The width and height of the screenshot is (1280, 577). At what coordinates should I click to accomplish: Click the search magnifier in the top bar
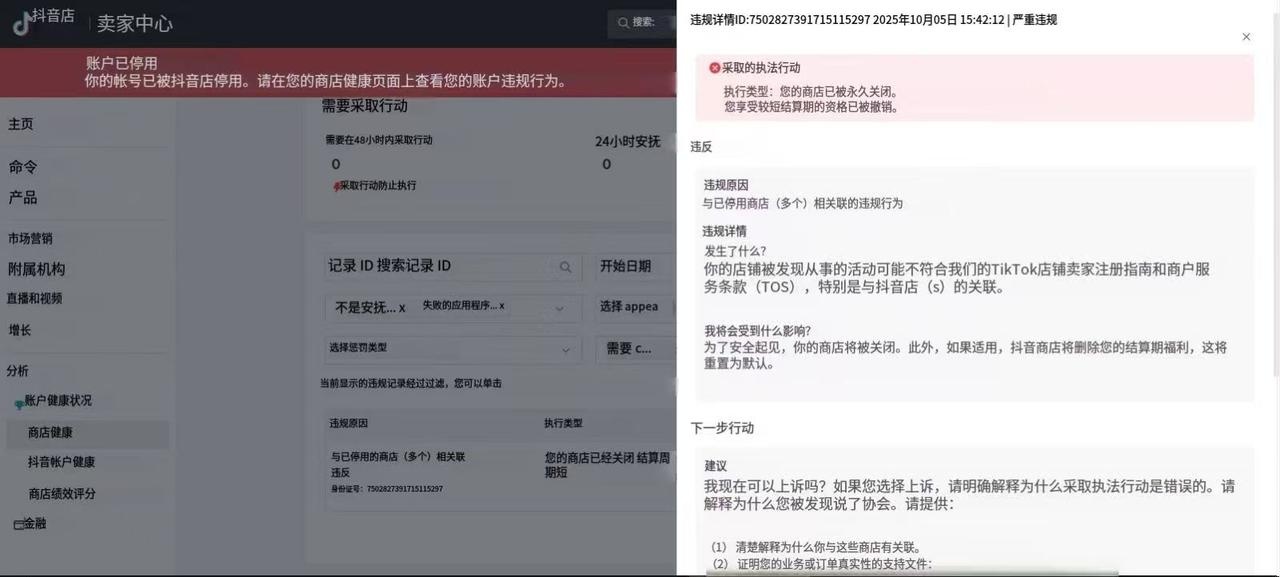coord(624,22)
